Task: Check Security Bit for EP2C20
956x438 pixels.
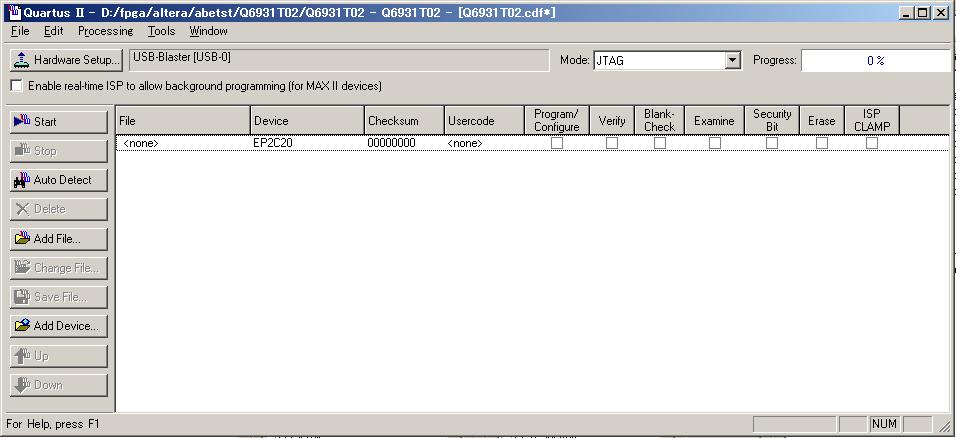Action: [x=772, y=143]
